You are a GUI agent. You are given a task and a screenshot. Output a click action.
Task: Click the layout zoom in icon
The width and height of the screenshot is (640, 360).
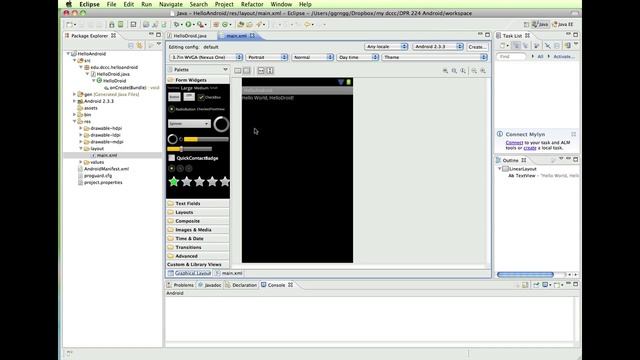pos(483,71)
